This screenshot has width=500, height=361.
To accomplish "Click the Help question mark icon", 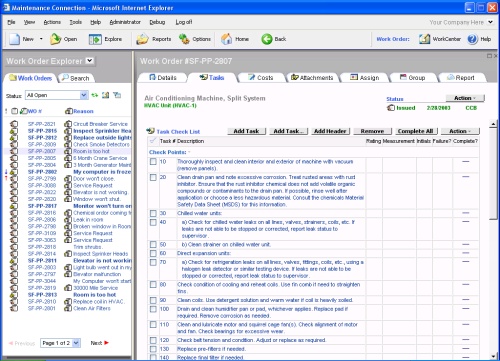I will click(472, 39).
